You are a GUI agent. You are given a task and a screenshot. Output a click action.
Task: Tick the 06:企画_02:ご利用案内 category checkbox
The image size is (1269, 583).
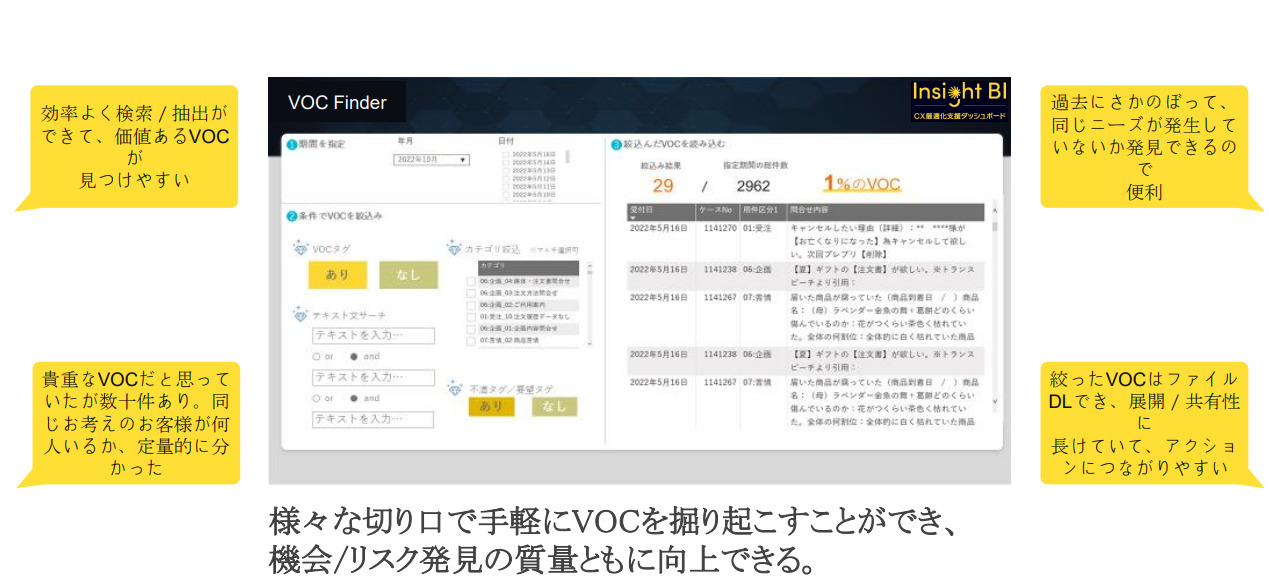pos(471,305)
